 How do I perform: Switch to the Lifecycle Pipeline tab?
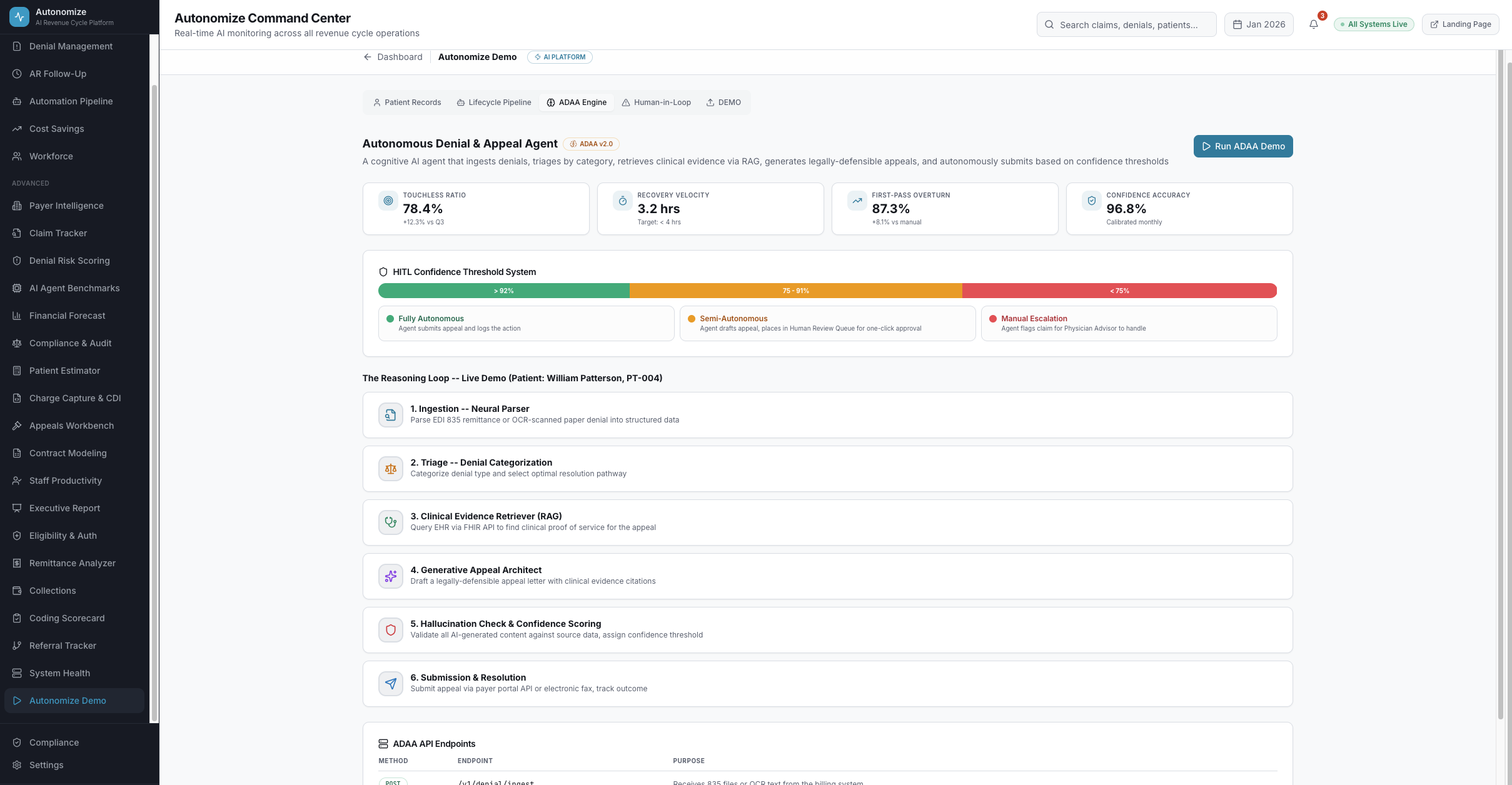click(x=493, y=102)
